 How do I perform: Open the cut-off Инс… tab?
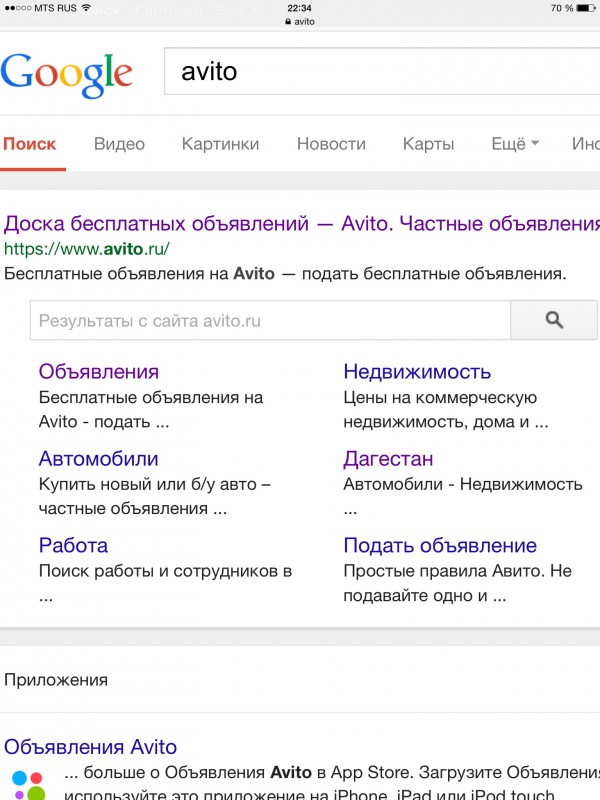click(586, 144)
